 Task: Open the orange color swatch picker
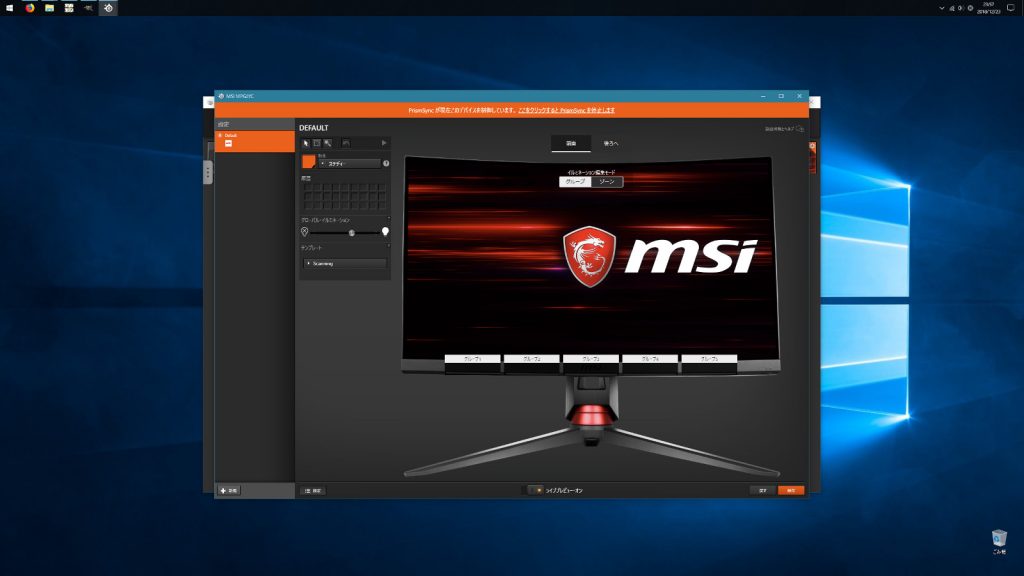point(308,162)
